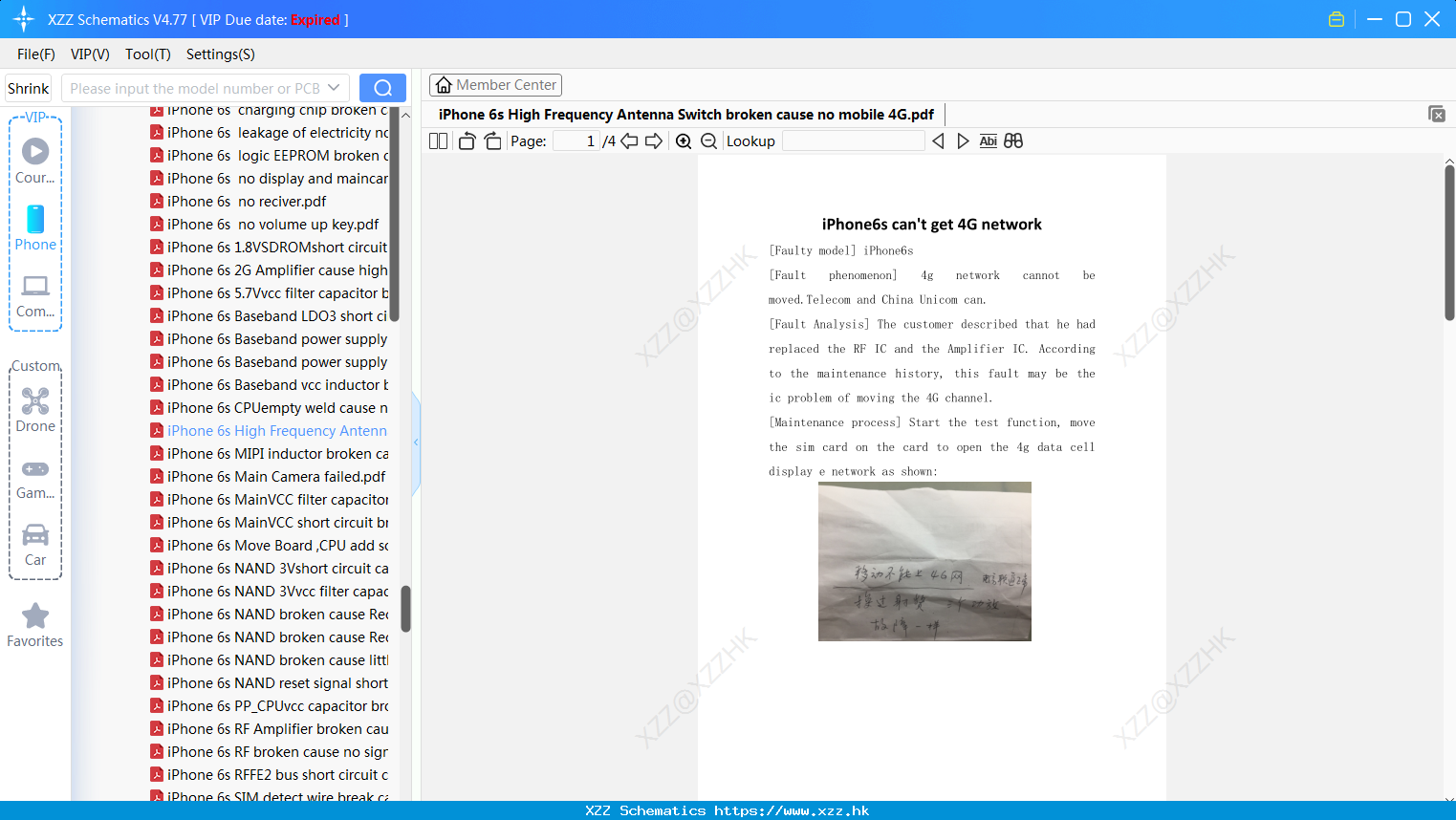
Task: Open the Settings menu
Action: (221, 54)
